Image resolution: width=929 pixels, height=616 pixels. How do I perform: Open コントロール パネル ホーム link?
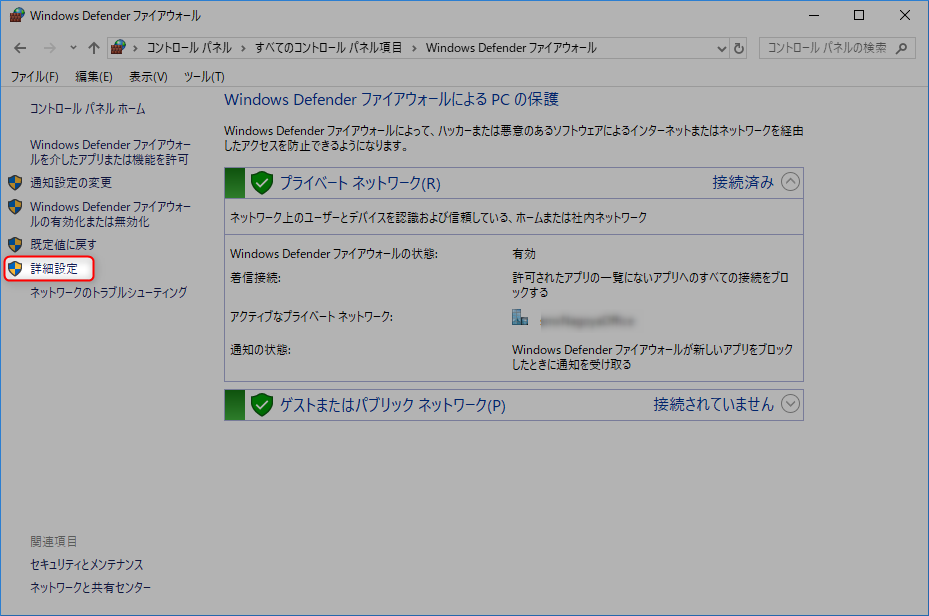click(88, 109)
